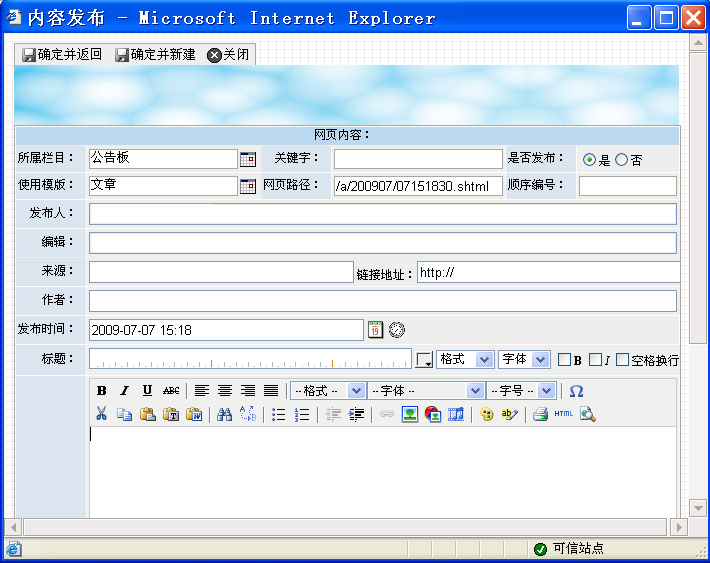Open column picker beside 公告板

(x=248, y=159)
